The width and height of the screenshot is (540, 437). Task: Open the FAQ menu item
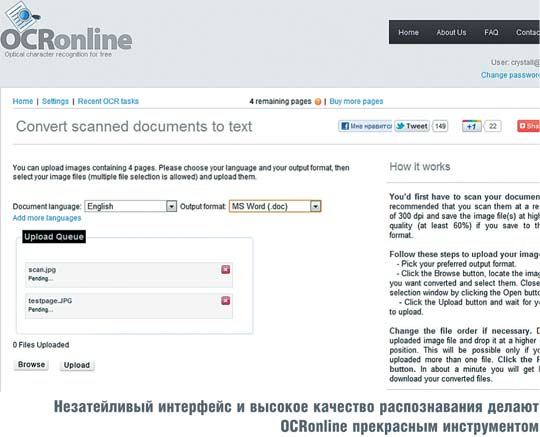point(491,32)
